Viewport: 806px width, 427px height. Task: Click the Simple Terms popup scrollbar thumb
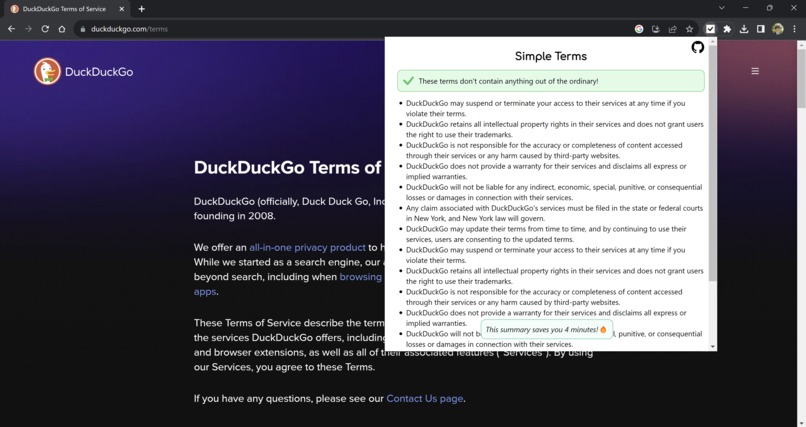point(712,162)
